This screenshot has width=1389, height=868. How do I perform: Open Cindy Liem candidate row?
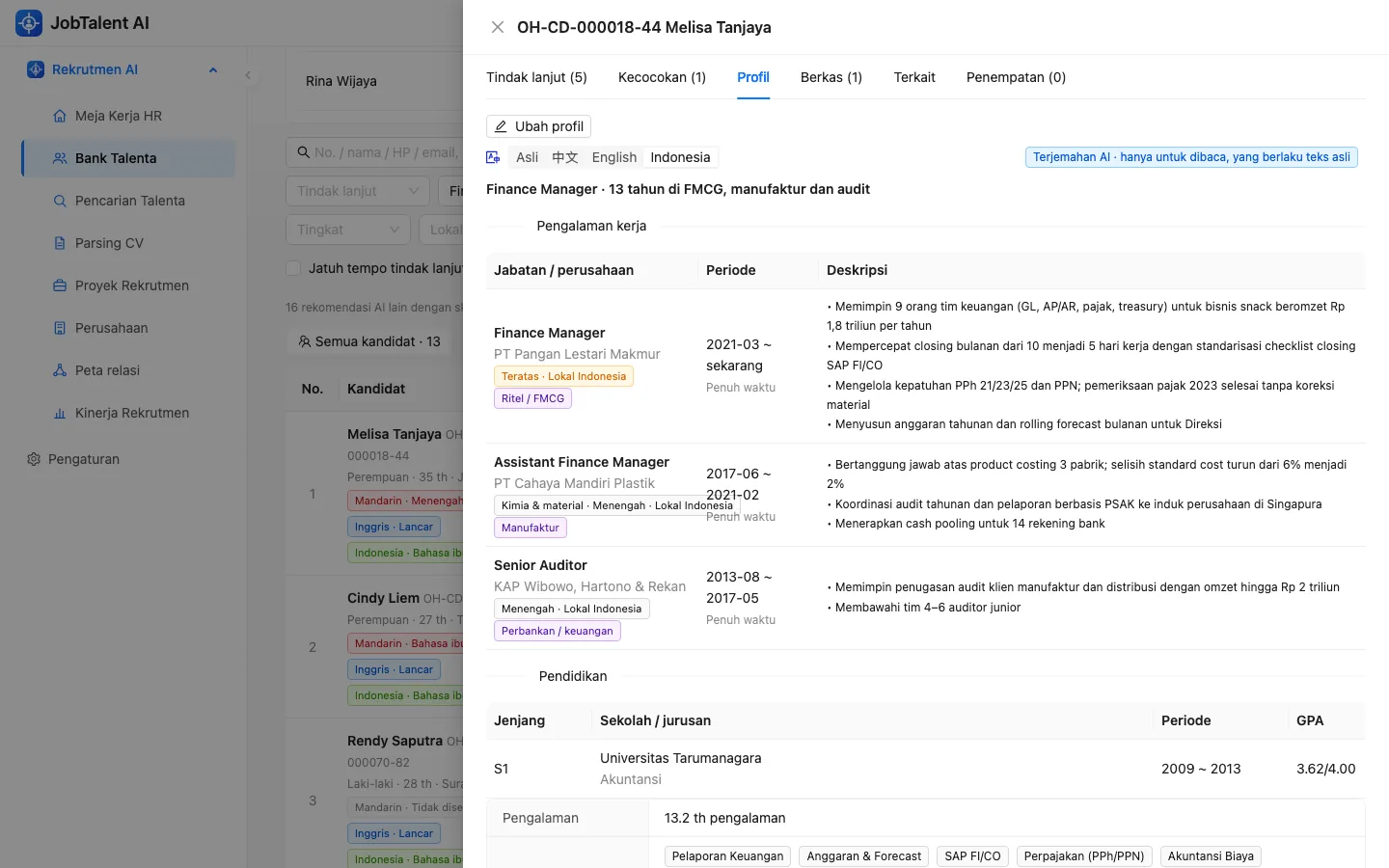(x=374, y=646)
